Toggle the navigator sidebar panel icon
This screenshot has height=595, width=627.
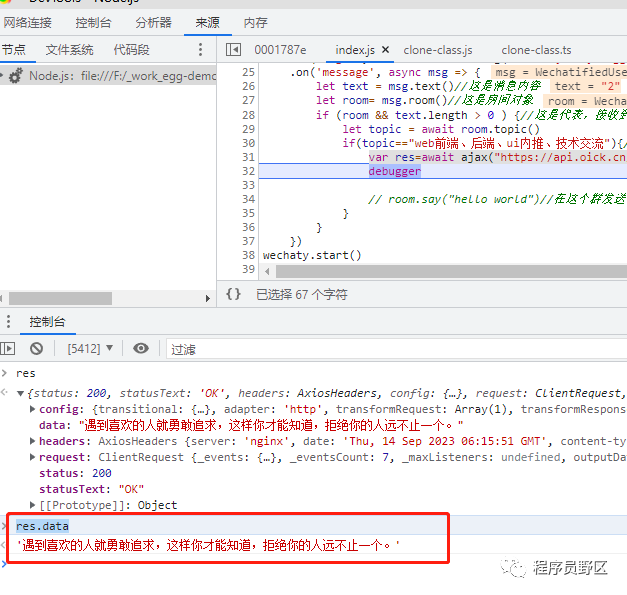[x=233, y=50]
